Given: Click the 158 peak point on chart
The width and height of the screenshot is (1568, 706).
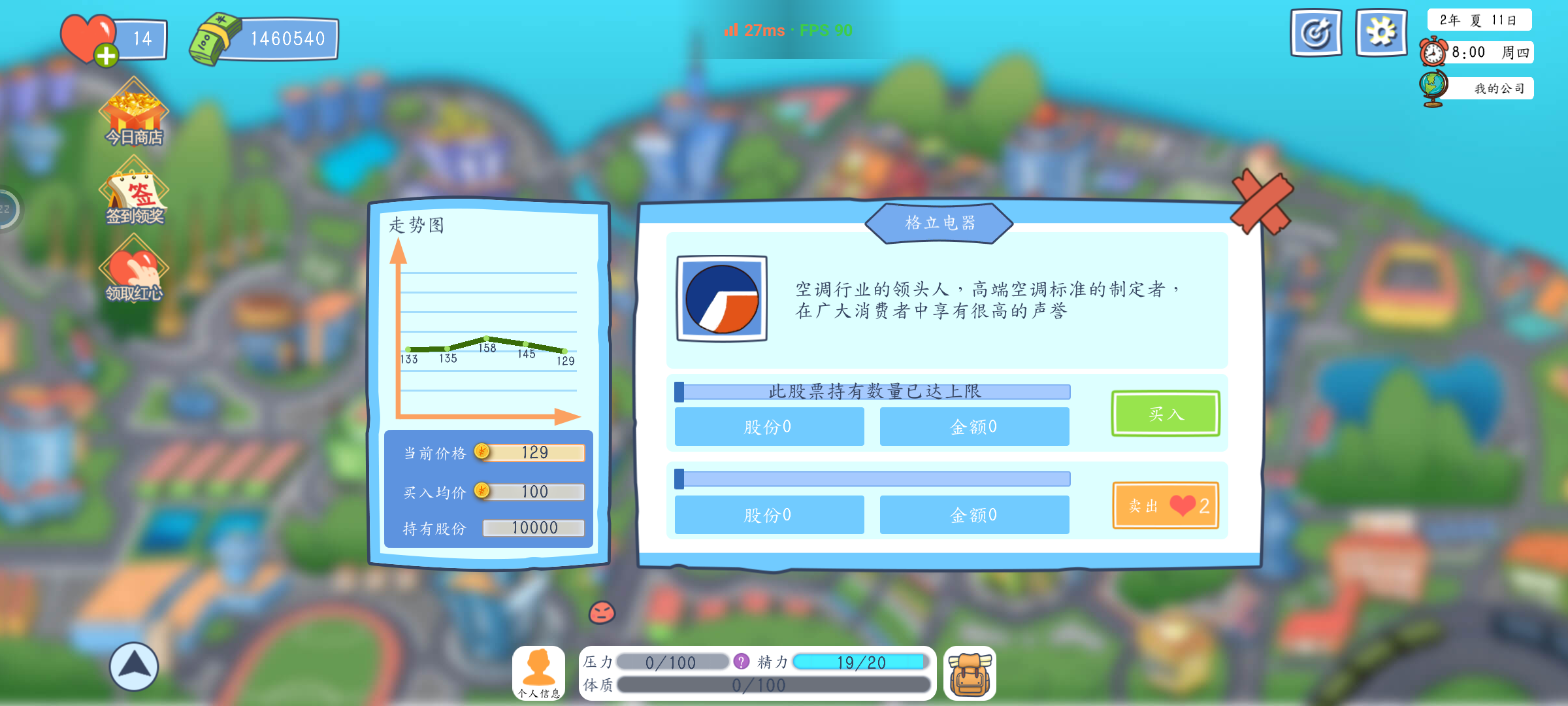Looking at the screenshot, I should click(x=486, y=339).
